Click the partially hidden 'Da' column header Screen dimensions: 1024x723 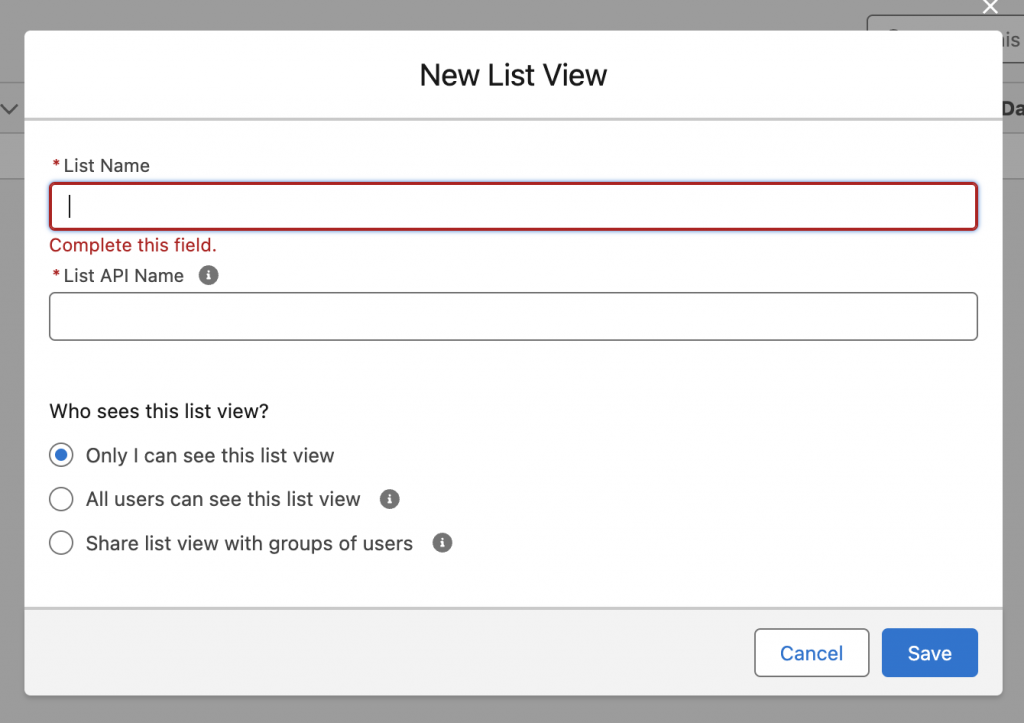point(1012,108)
